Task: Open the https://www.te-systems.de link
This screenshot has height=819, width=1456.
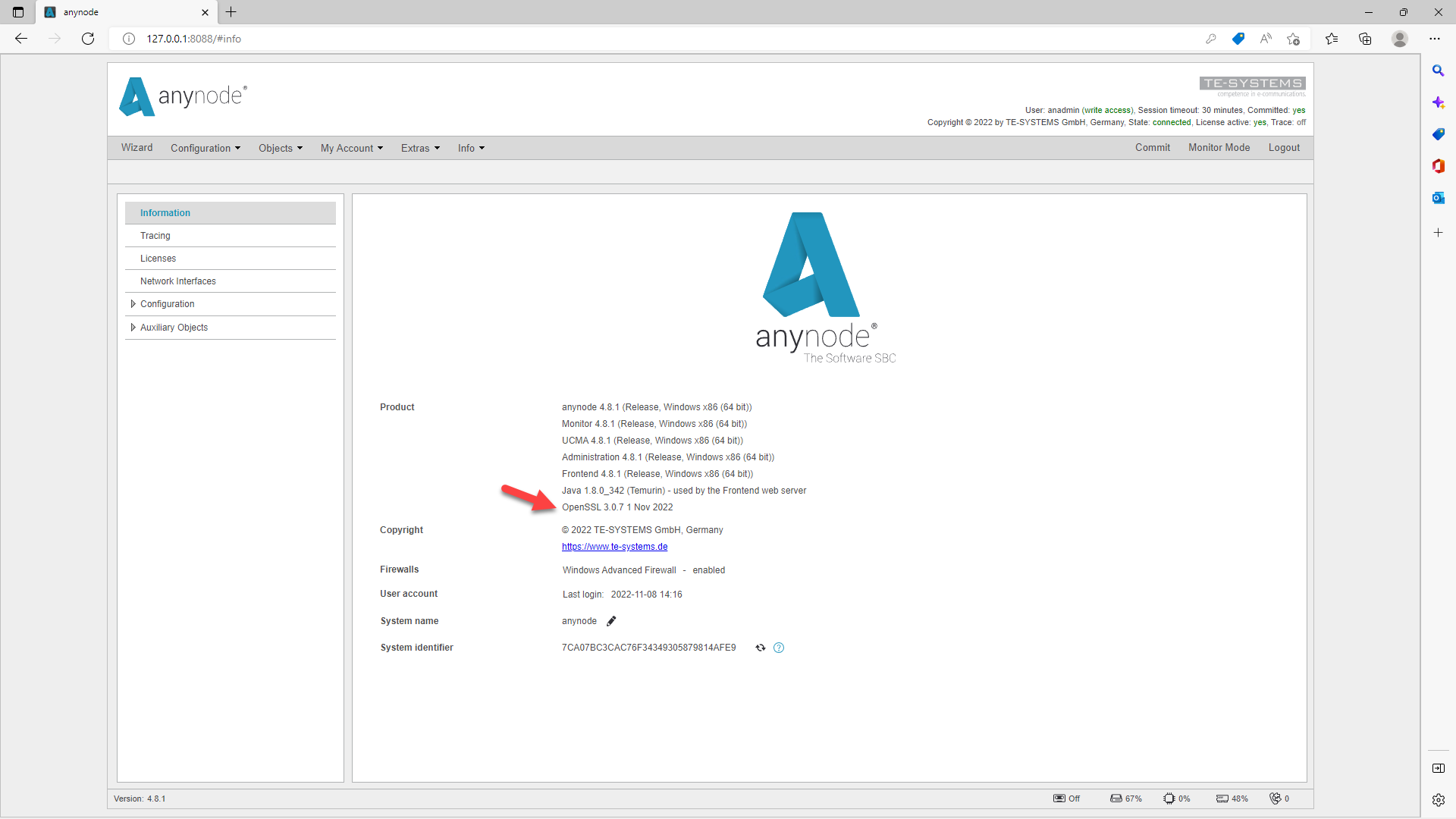Action: (615, 547)
